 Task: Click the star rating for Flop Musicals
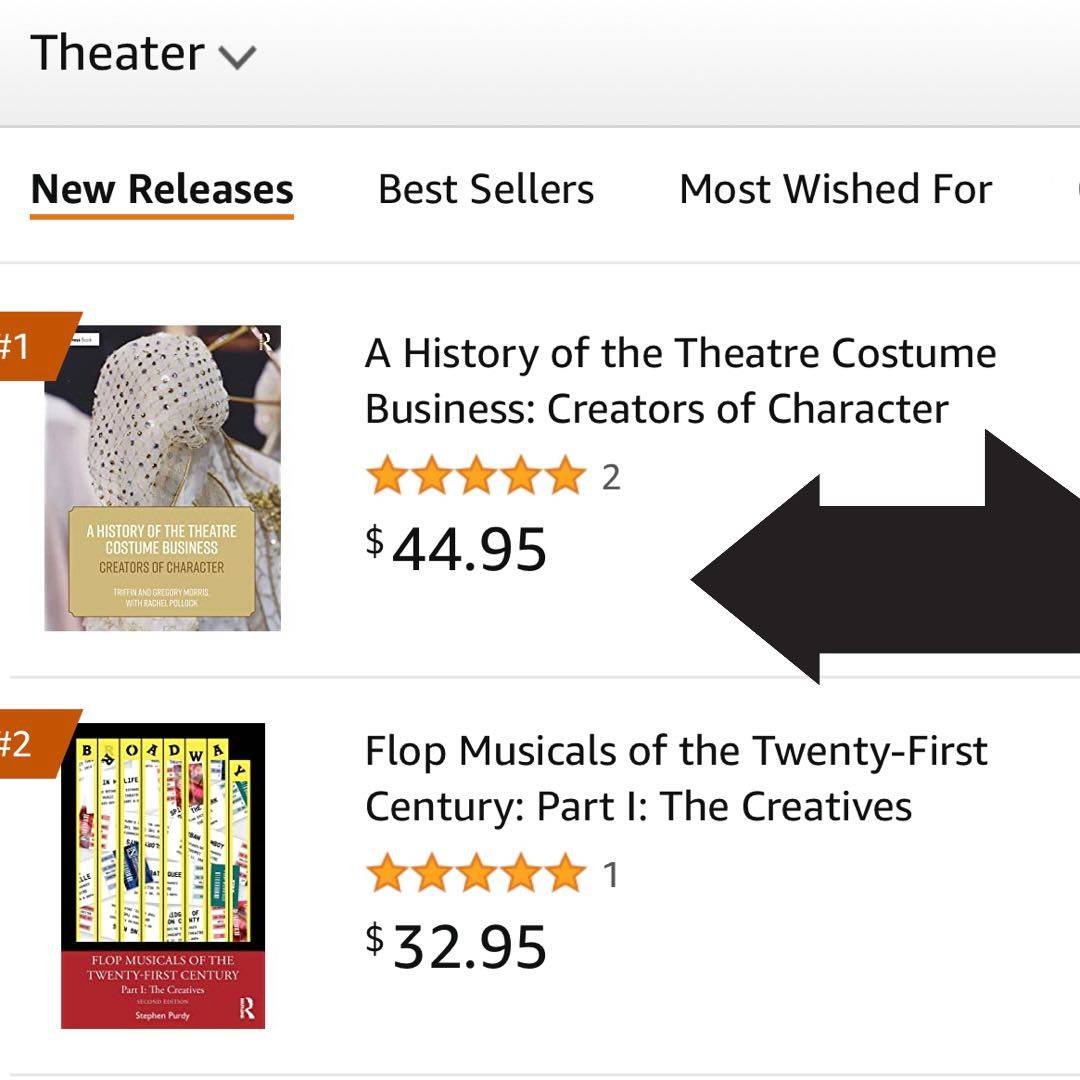pyautogui.click(x=475, y=874)
